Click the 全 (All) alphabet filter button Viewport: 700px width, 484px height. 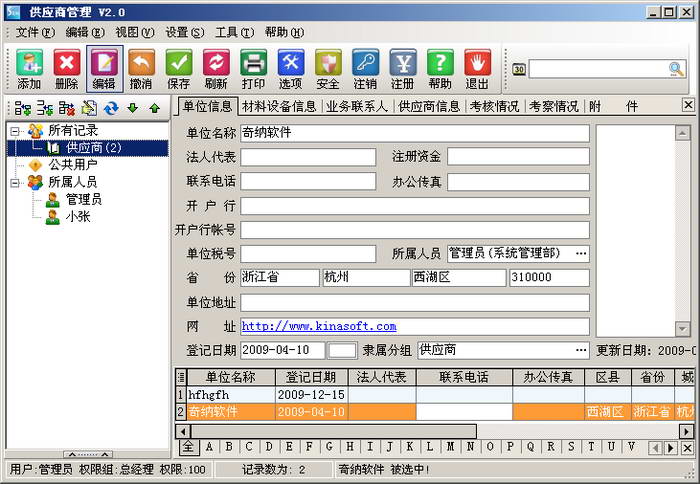pos(188,447)
